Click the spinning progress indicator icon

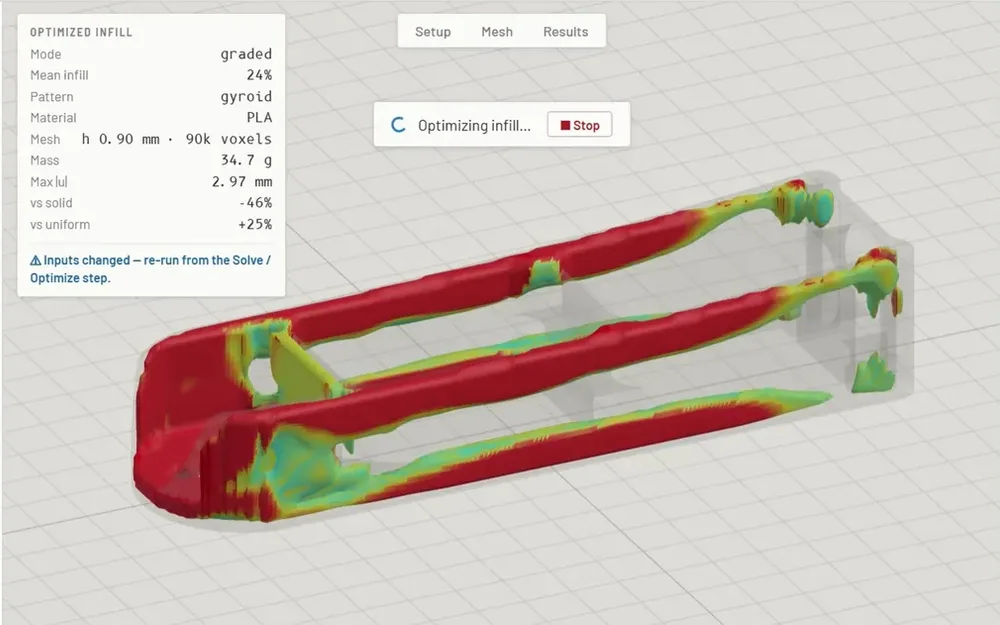tap(399, 125)
